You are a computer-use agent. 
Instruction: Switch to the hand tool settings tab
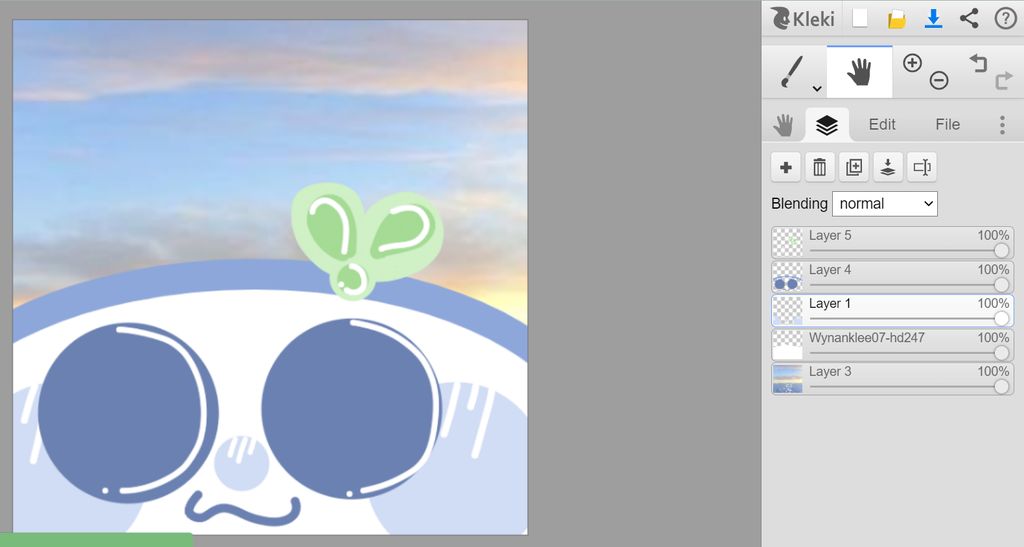[x=783, y=125]
